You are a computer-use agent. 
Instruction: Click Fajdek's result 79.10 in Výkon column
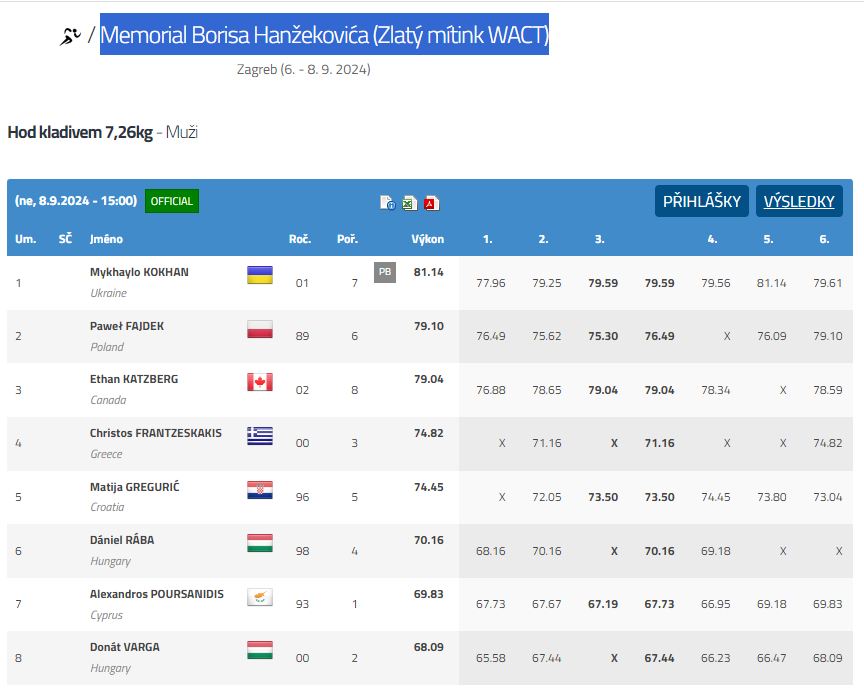tap(429, 326)
